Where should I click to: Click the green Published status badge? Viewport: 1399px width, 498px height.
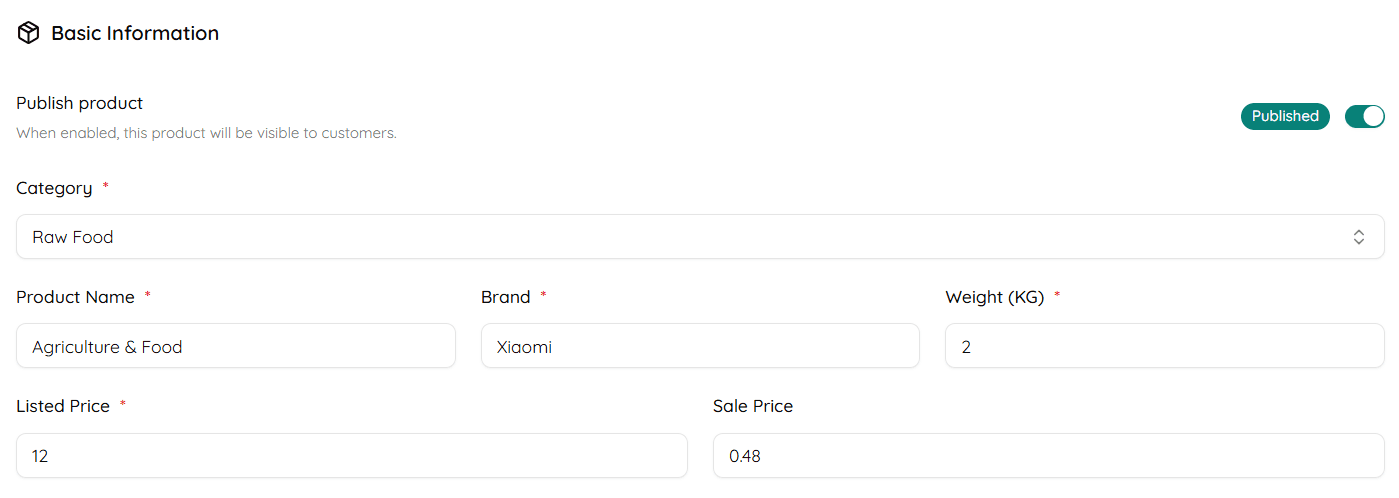[x=1285, y=116]
